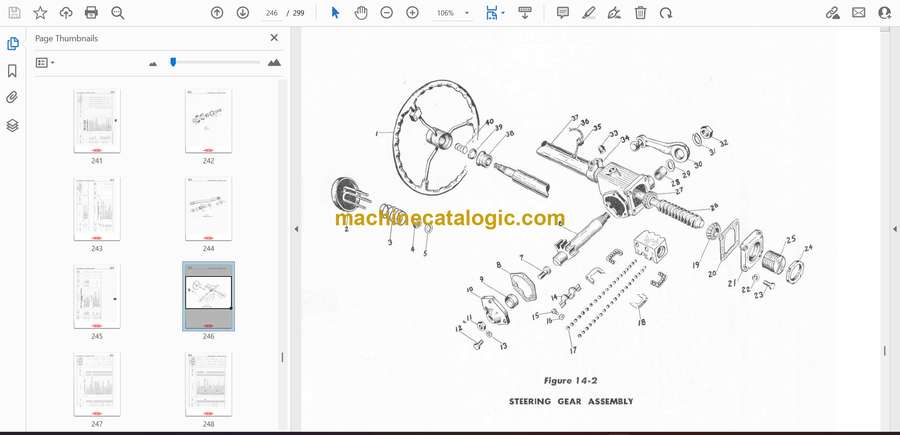Select page 245 thumbnail
Image resolution: width=900 pixels, height=435 pixels.
(x=97, y=297)
